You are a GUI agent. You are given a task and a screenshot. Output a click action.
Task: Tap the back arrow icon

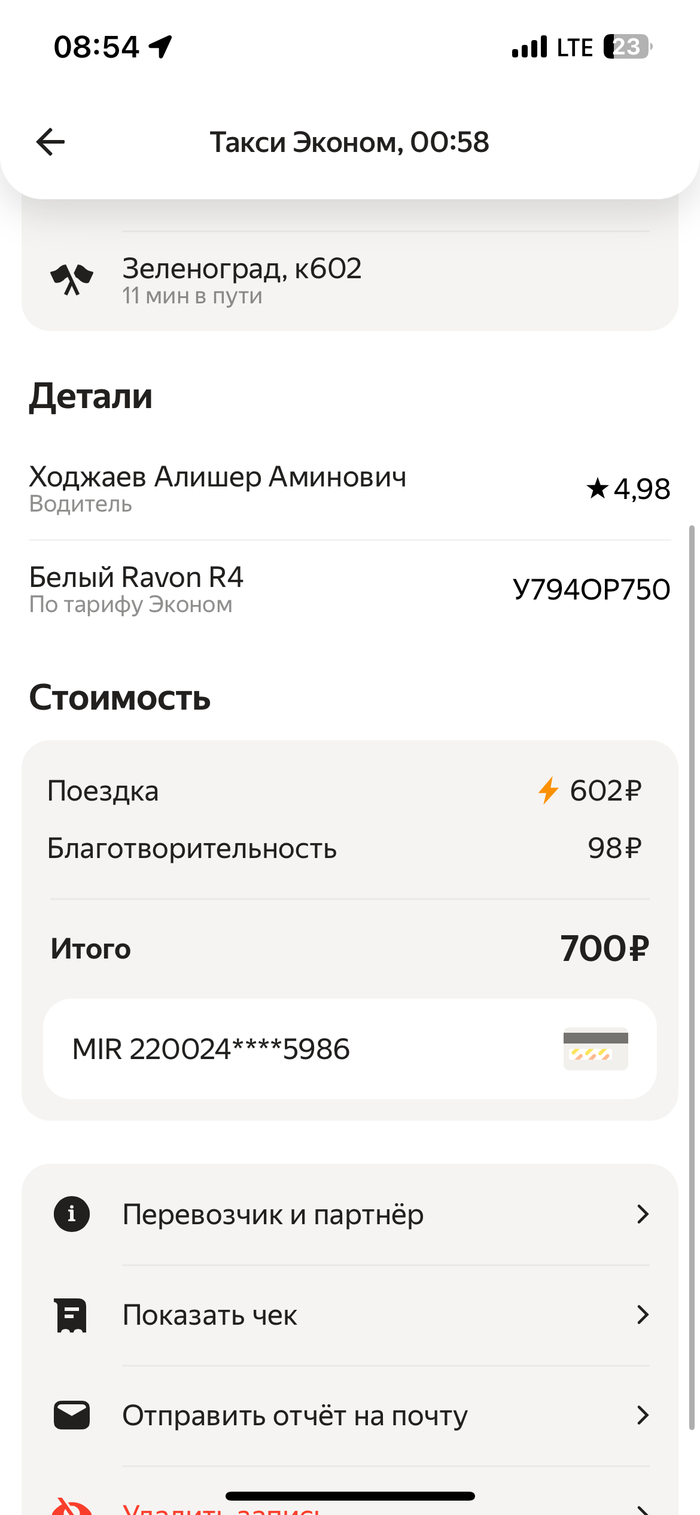tap(50, 142)
